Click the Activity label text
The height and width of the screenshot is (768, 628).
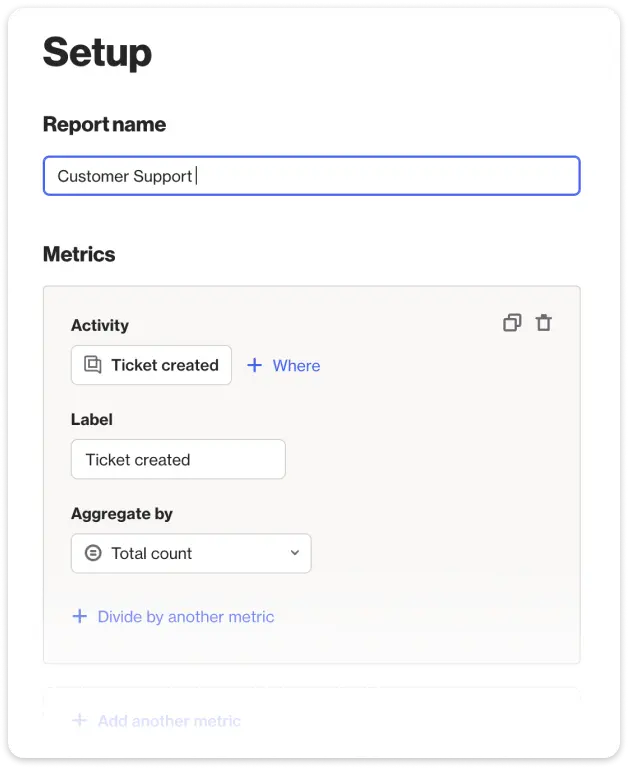(x=100, y=325)
